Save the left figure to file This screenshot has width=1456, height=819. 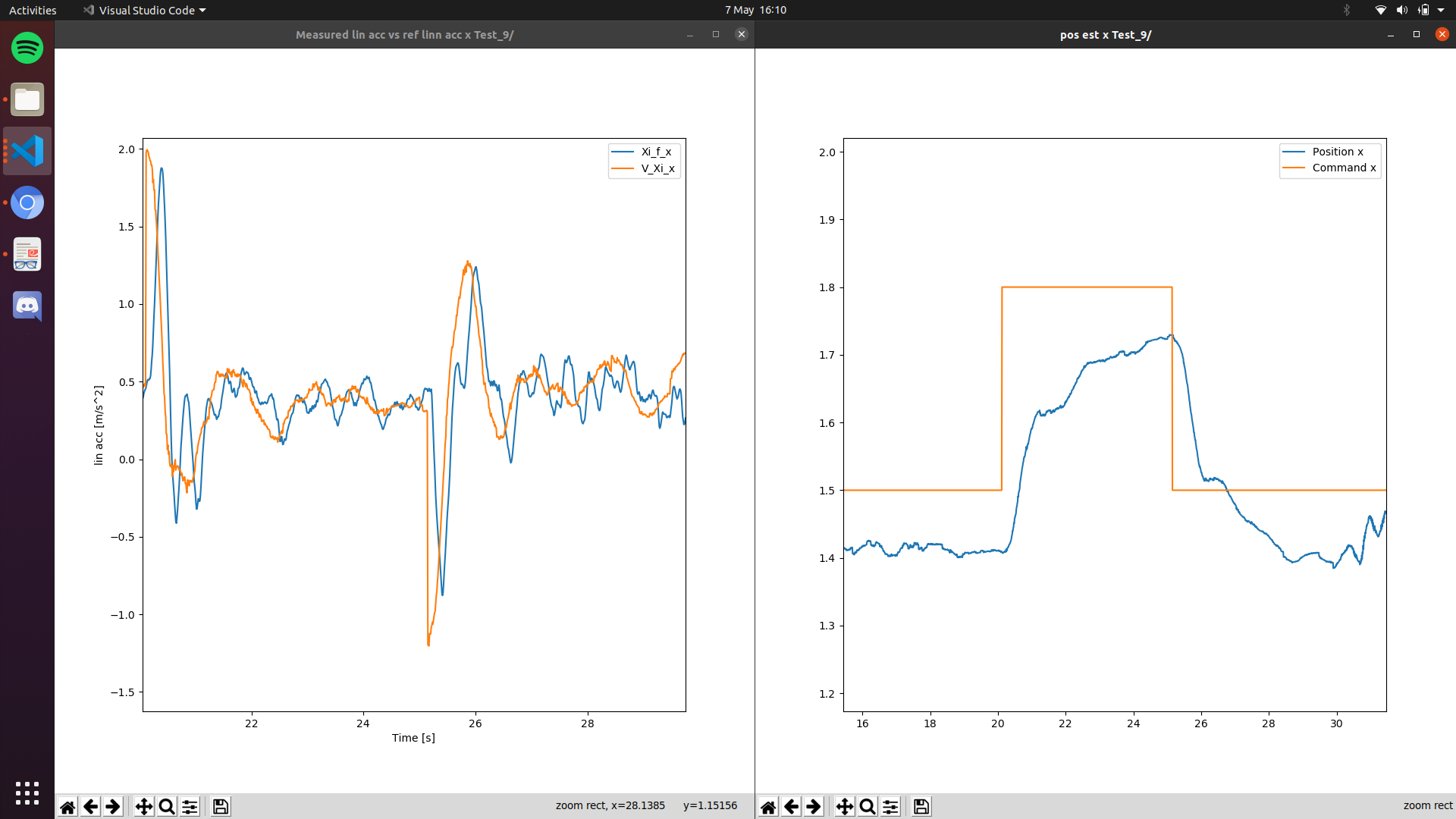(221, 806)
